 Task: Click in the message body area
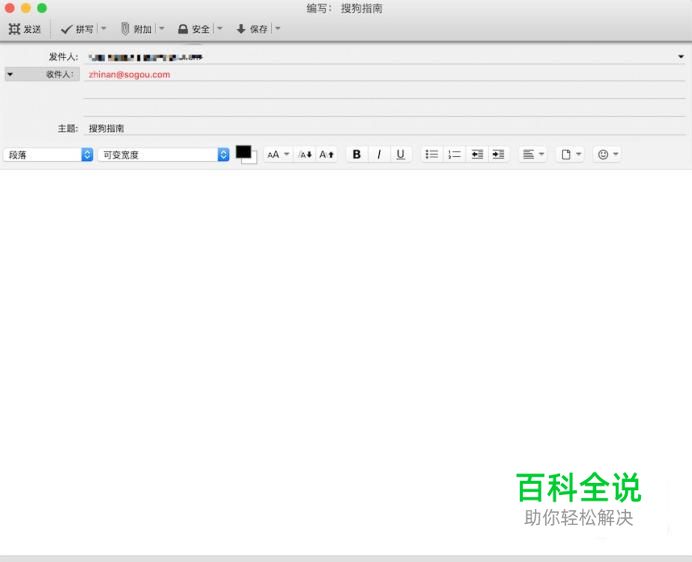coord(346,362)
